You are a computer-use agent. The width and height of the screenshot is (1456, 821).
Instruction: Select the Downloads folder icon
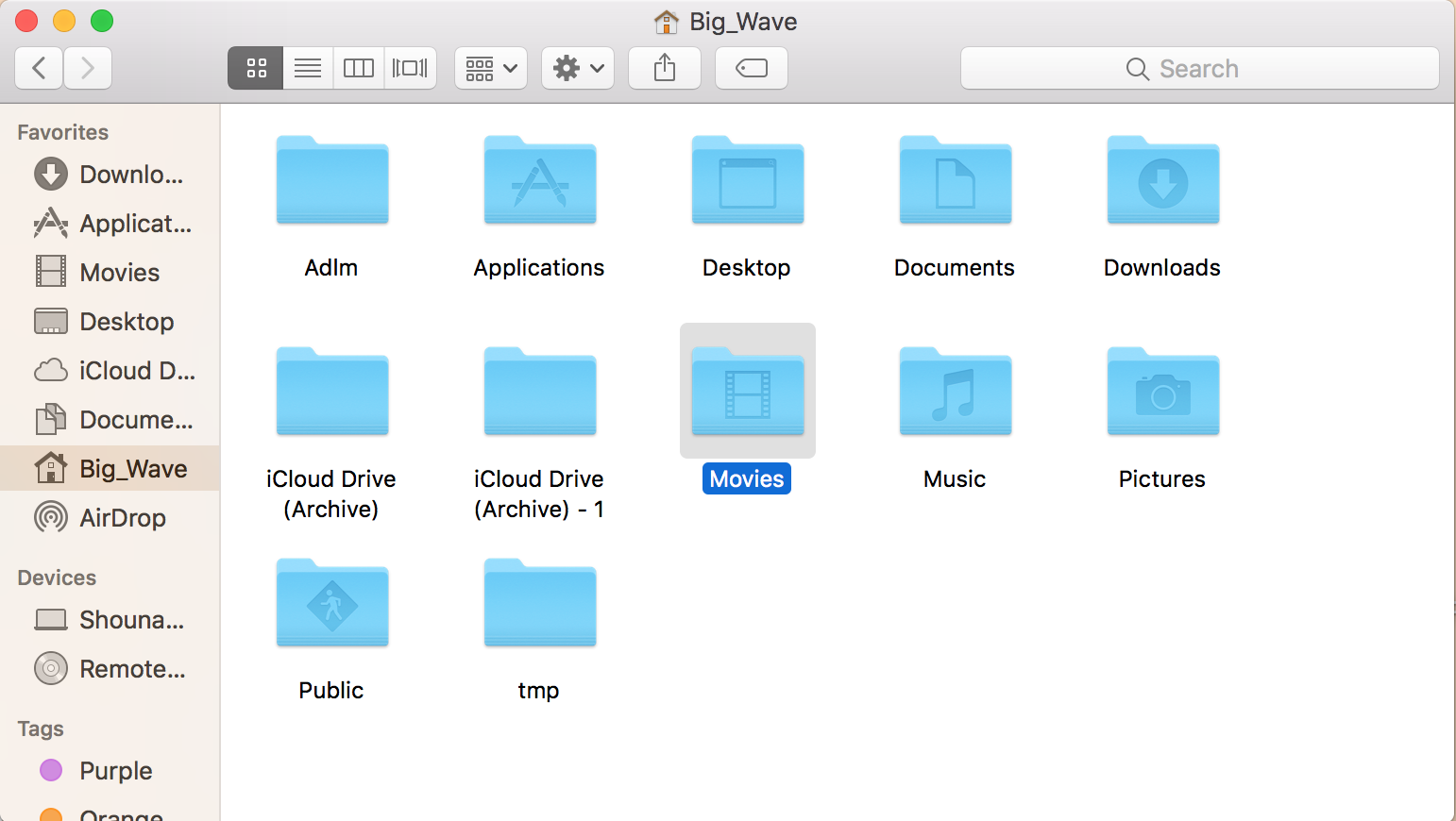1163,179
